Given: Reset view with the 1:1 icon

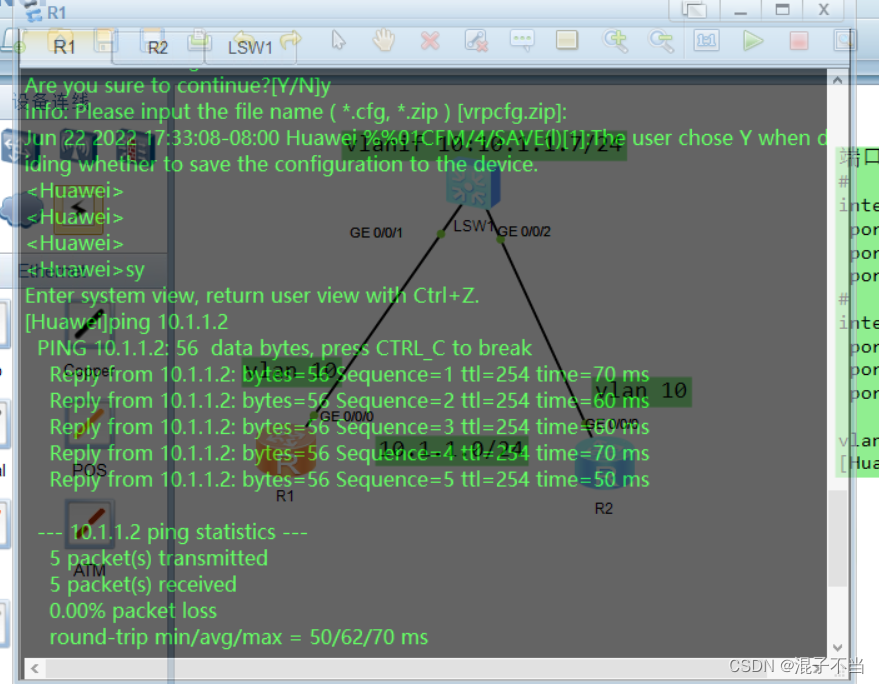Looking at the screenshot, I should tap(706, 40).
